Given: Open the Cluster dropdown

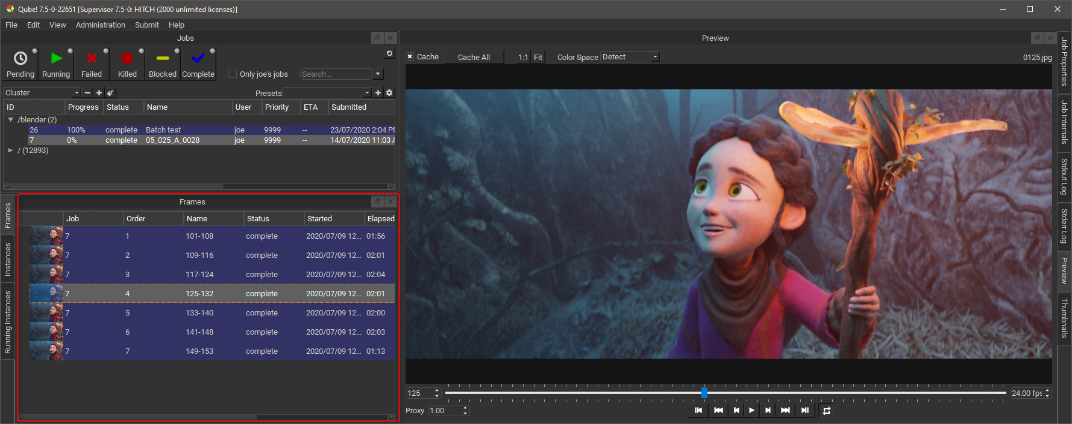Looking at the screenshot, I should 42,93.
